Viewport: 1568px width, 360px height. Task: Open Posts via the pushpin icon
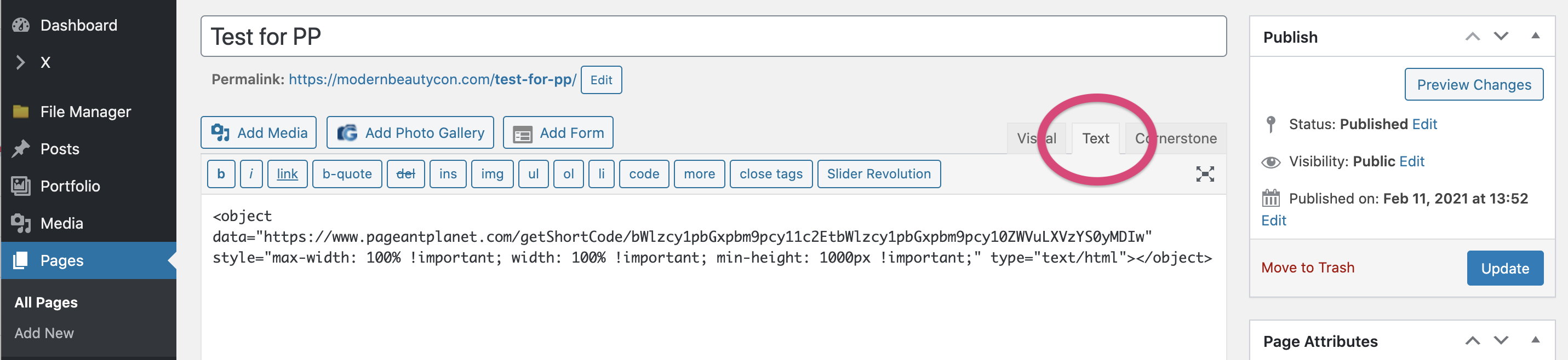(x=21, y=149)
